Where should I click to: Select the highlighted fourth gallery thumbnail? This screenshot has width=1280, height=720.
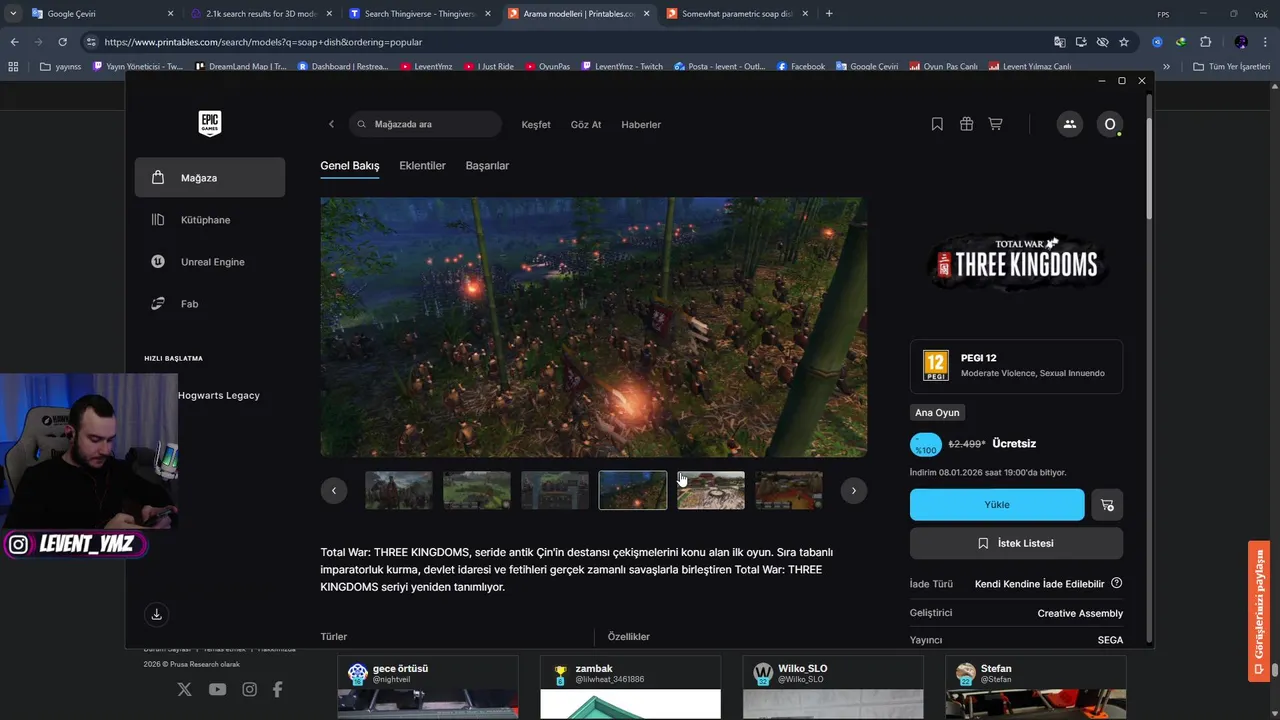633,490
